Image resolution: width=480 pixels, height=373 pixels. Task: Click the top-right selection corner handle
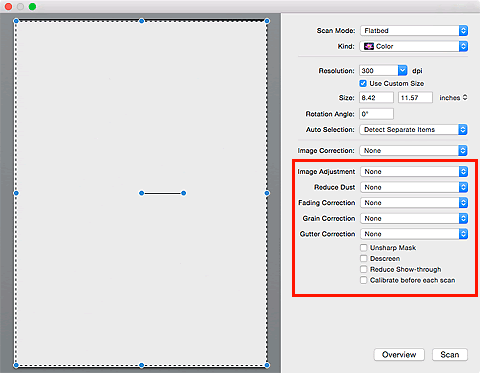coord(267,21)
